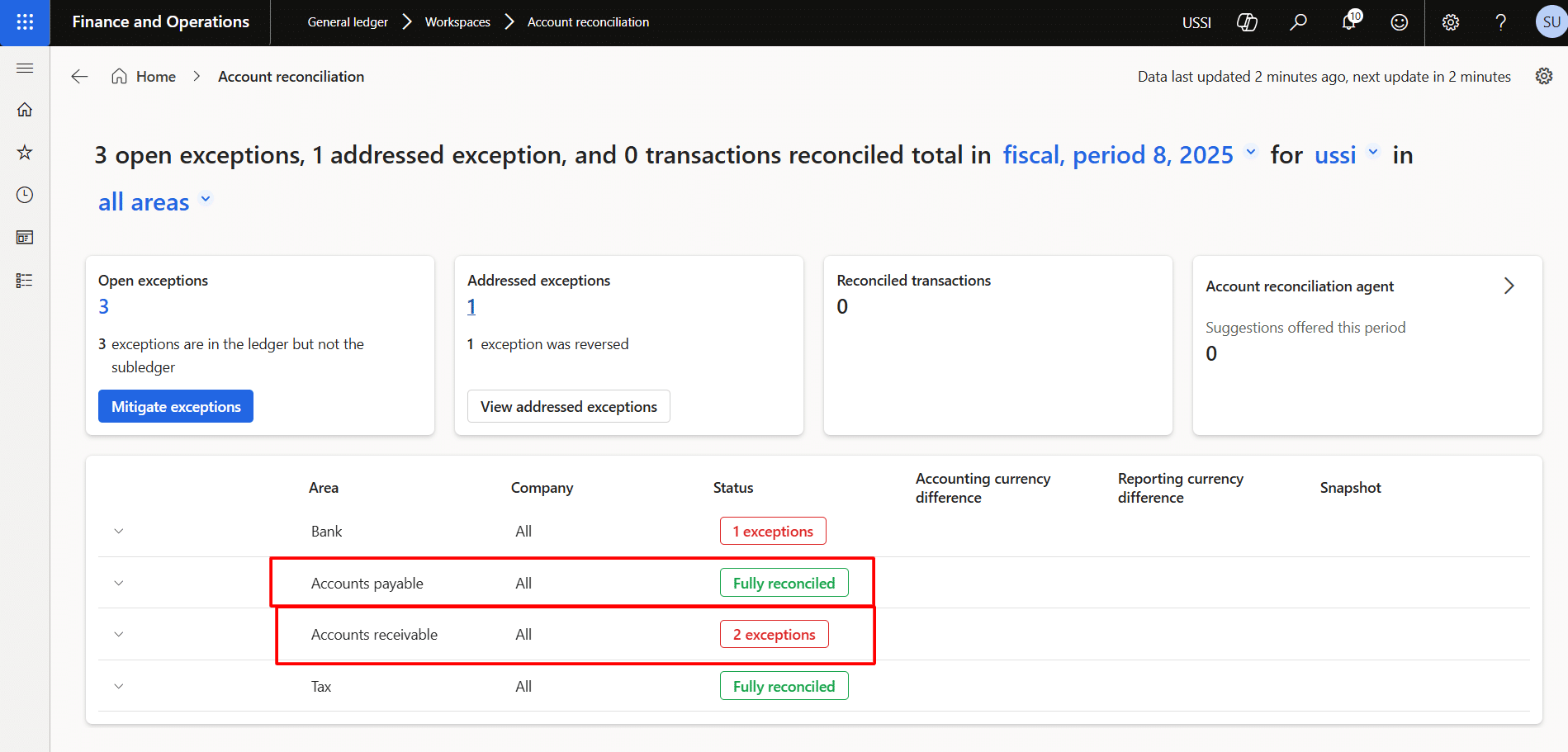Open Modules list icon in sidebar
The image size is (1568, 752).
pos(25,281)
